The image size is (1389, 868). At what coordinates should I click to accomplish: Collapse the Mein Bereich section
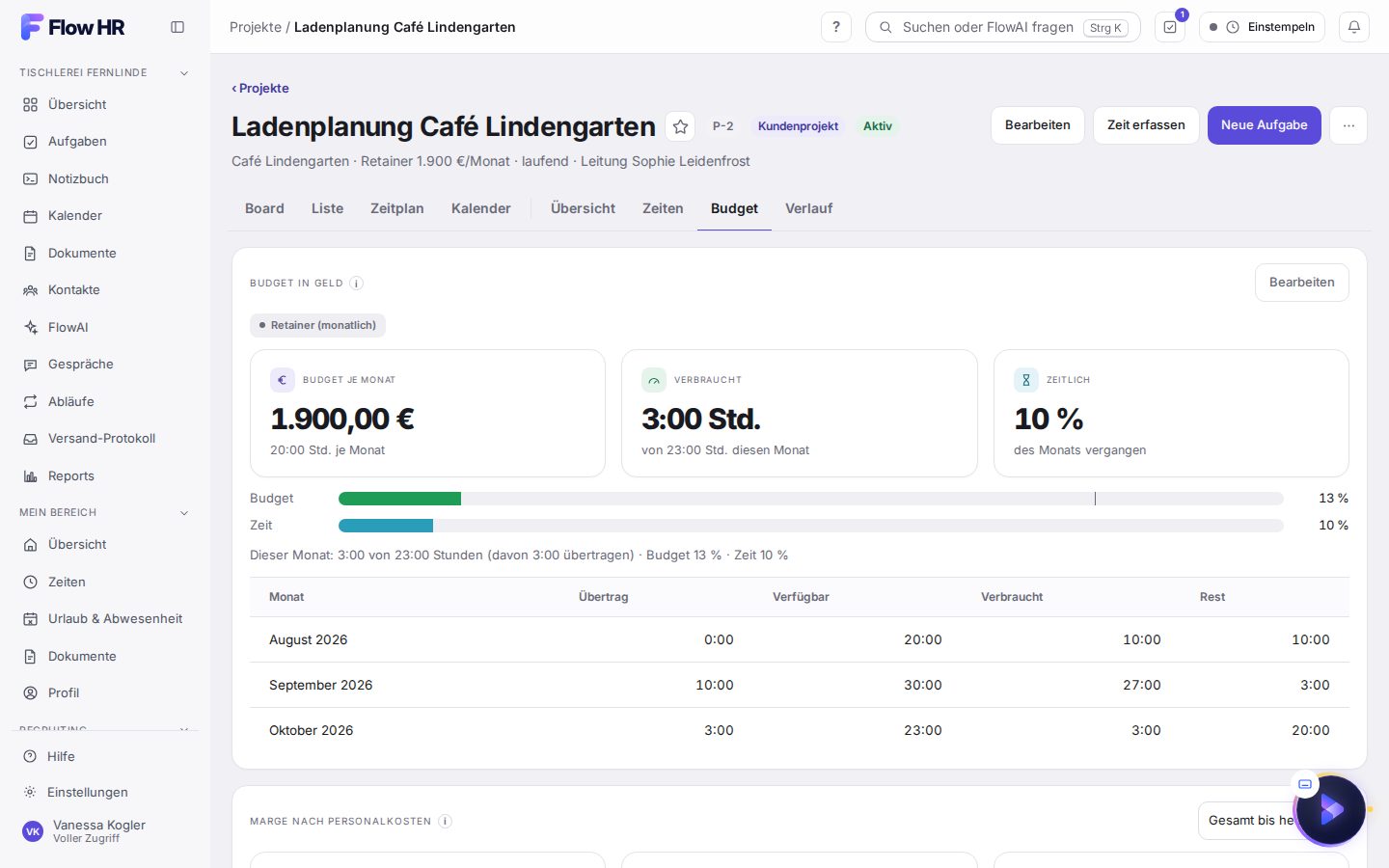(184, 512)
